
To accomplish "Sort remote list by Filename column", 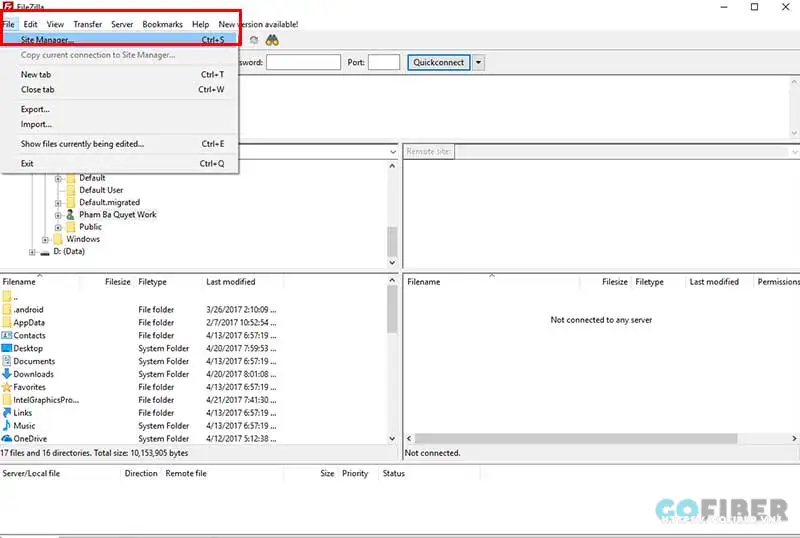I will (x=492, y=282).
